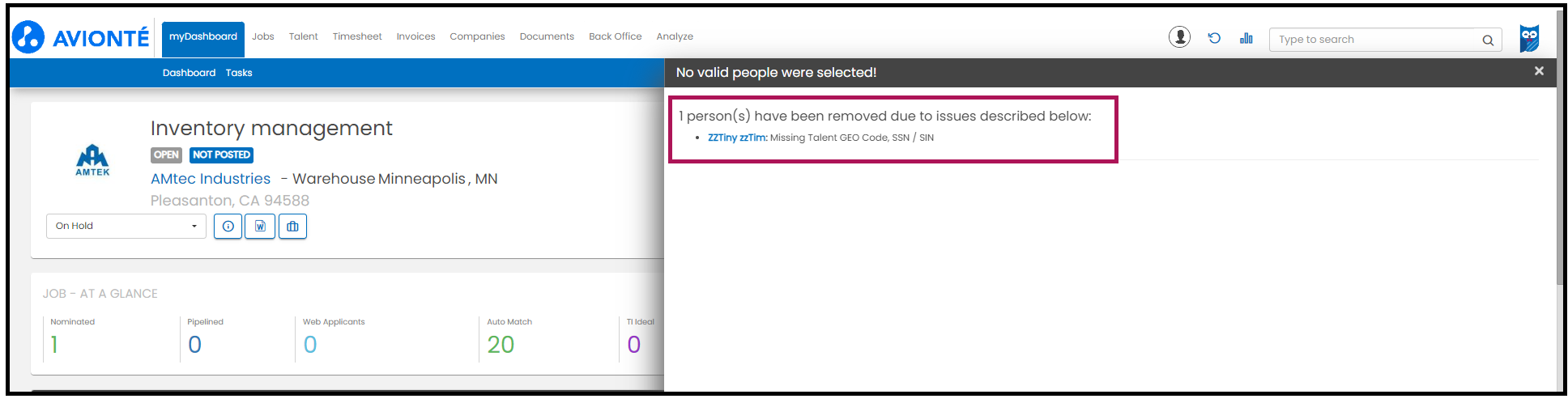Click the briefcase icon button
This screenshot has width=1568, height=403.
pyautogui.click(x=292, y=227)
